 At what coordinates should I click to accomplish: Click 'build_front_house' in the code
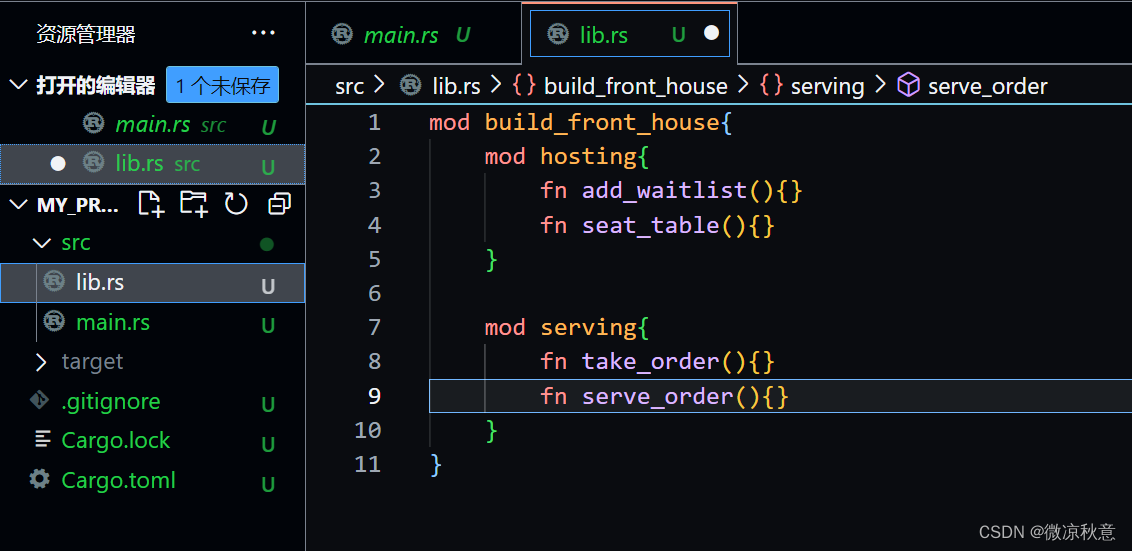click(602, 122)
